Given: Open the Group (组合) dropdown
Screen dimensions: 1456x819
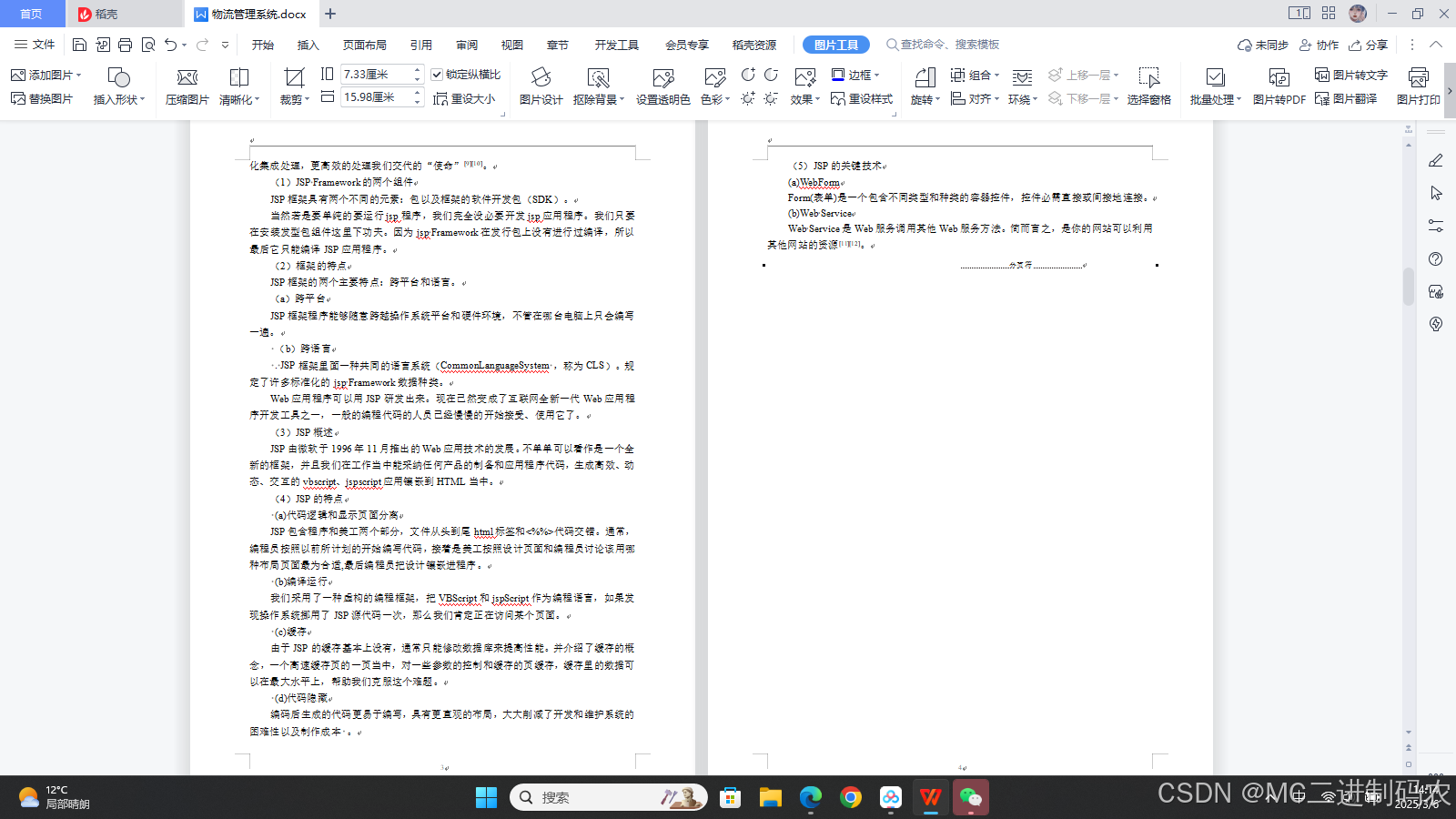Looking at the screenshot, I should (x=975, y=75).
